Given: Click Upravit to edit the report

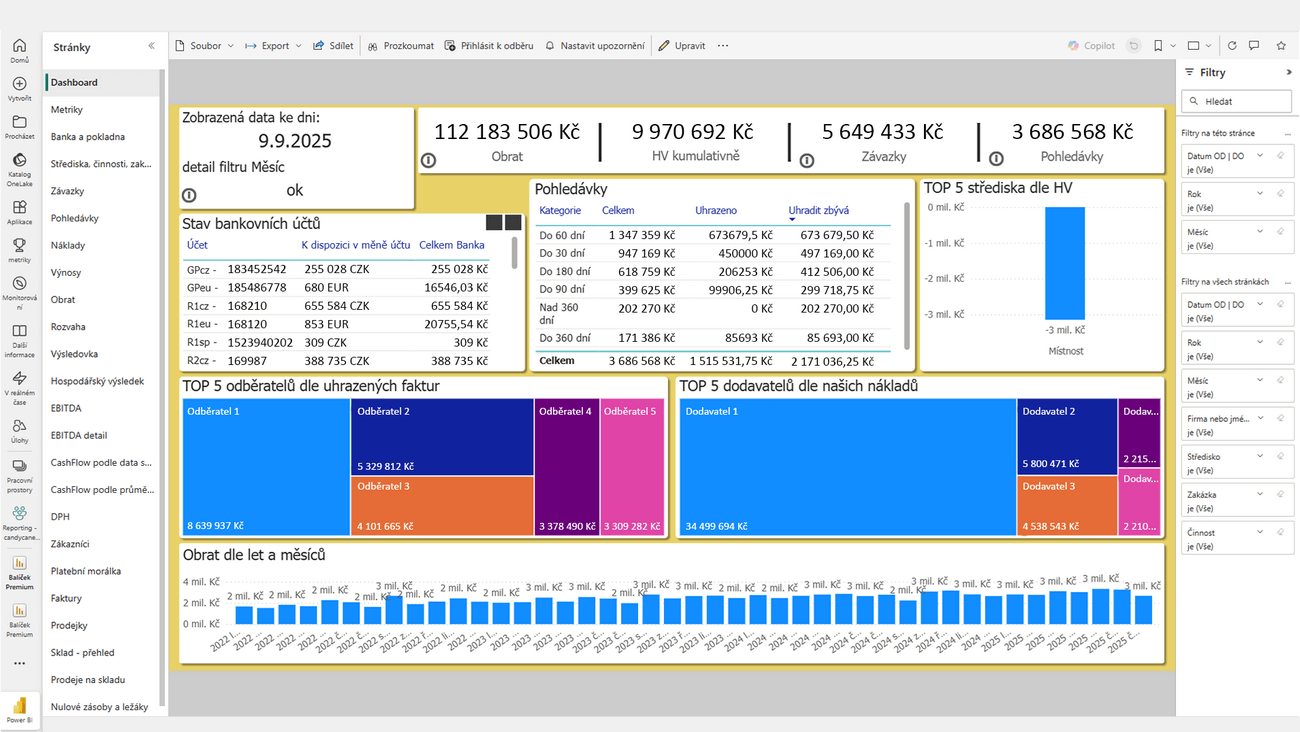Looking at the screenshot, I should click(682, 46).
